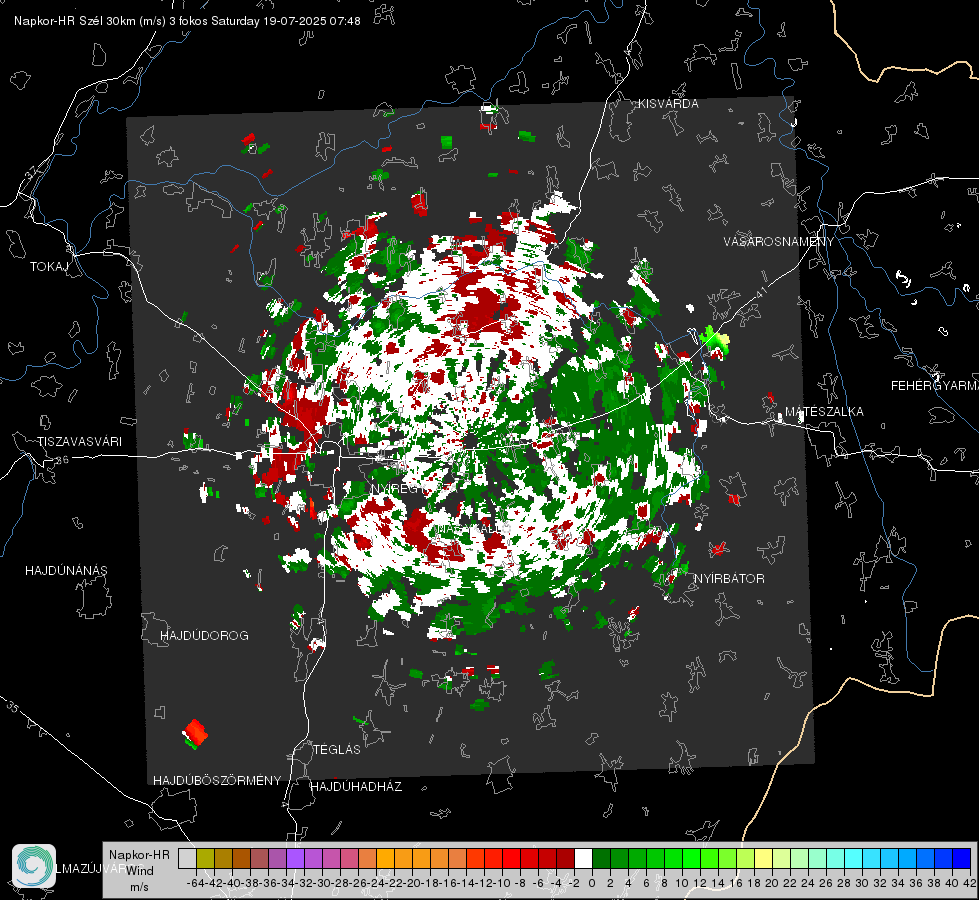Click the MÁTÉSZALKA town label
Viewport: 979px width, 900px height.
[x=824, y=412]
